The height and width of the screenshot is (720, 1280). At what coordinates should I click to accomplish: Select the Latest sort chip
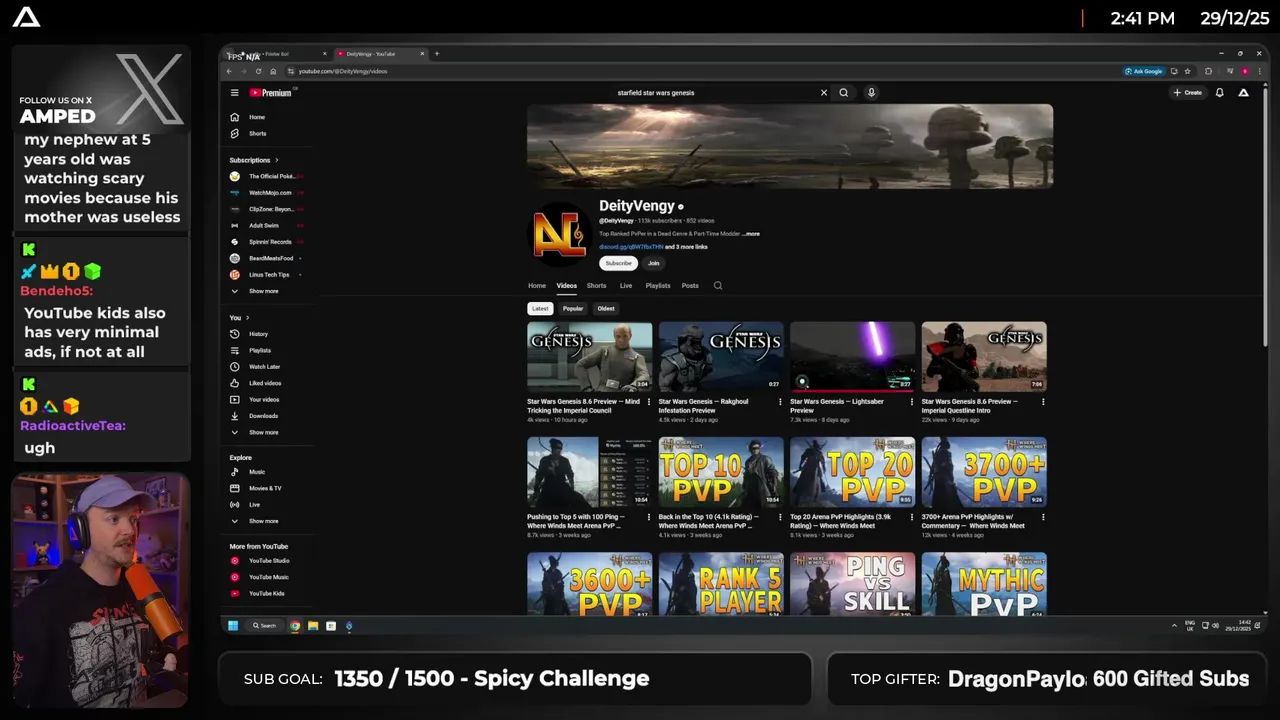(x=540, y=309)
